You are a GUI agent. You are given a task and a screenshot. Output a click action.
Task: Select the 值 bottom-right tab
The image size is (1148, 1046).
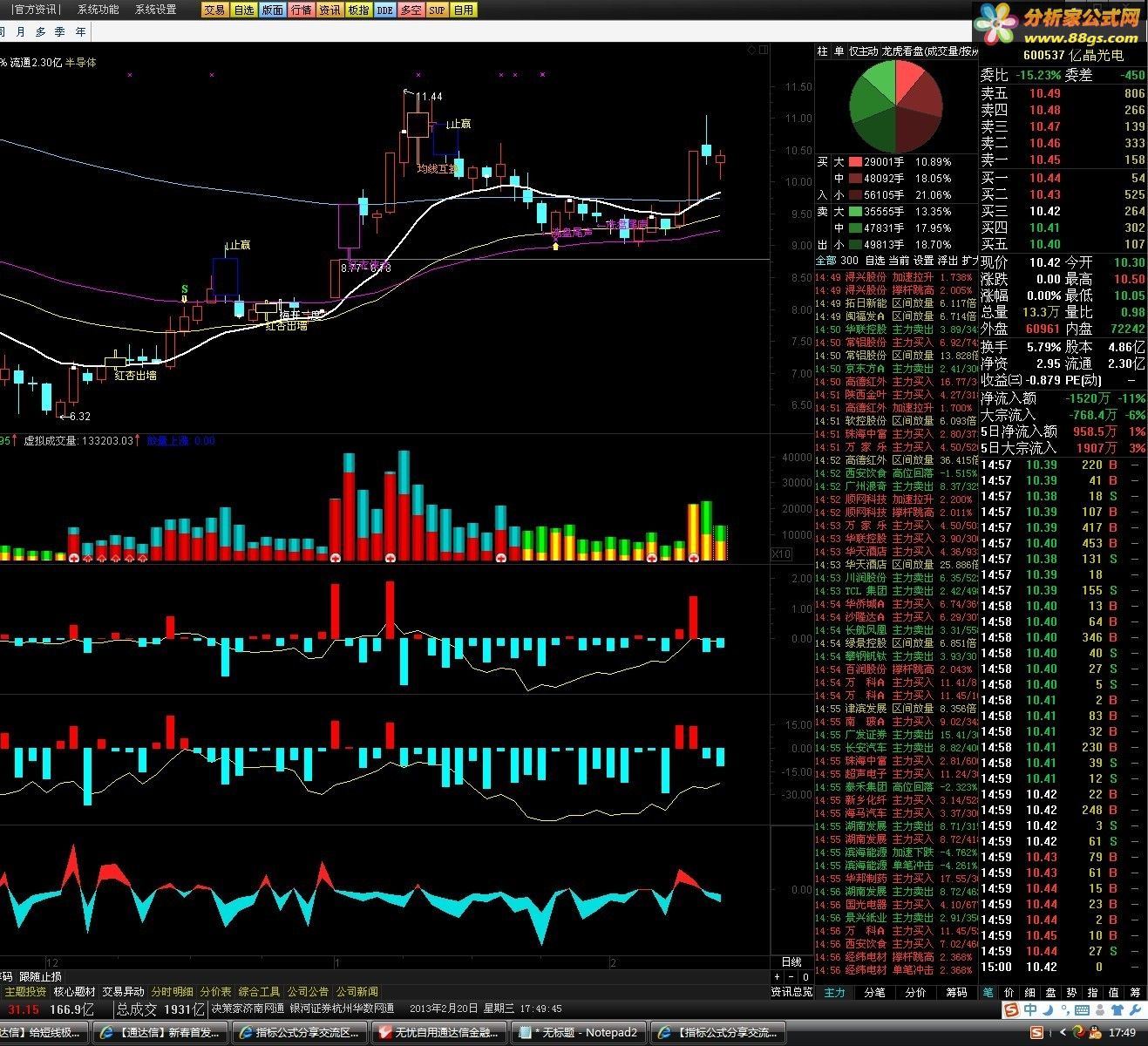click(x=1114, y=992)
